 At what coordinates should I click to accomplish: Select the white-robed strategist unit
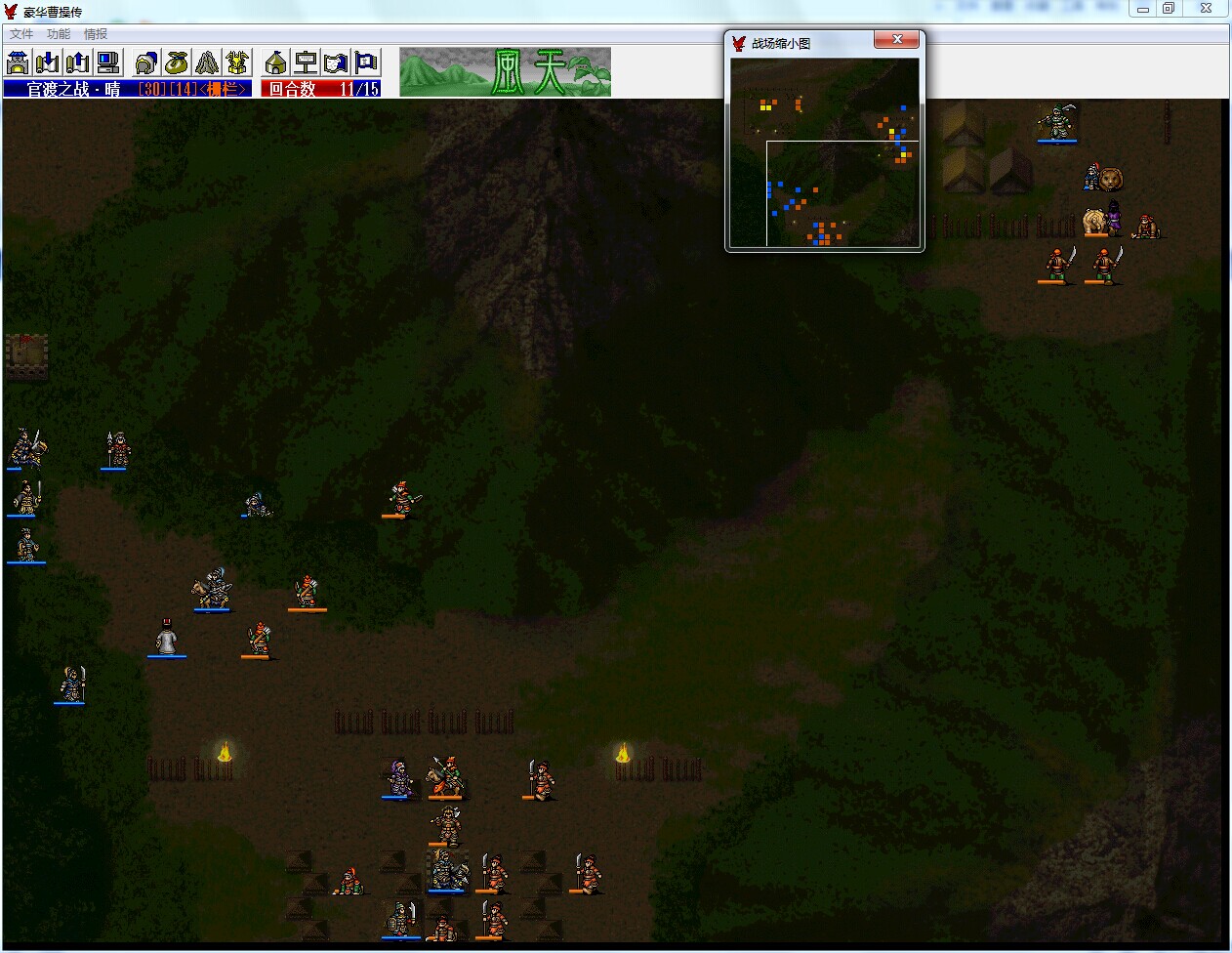(x=167, y=637)
